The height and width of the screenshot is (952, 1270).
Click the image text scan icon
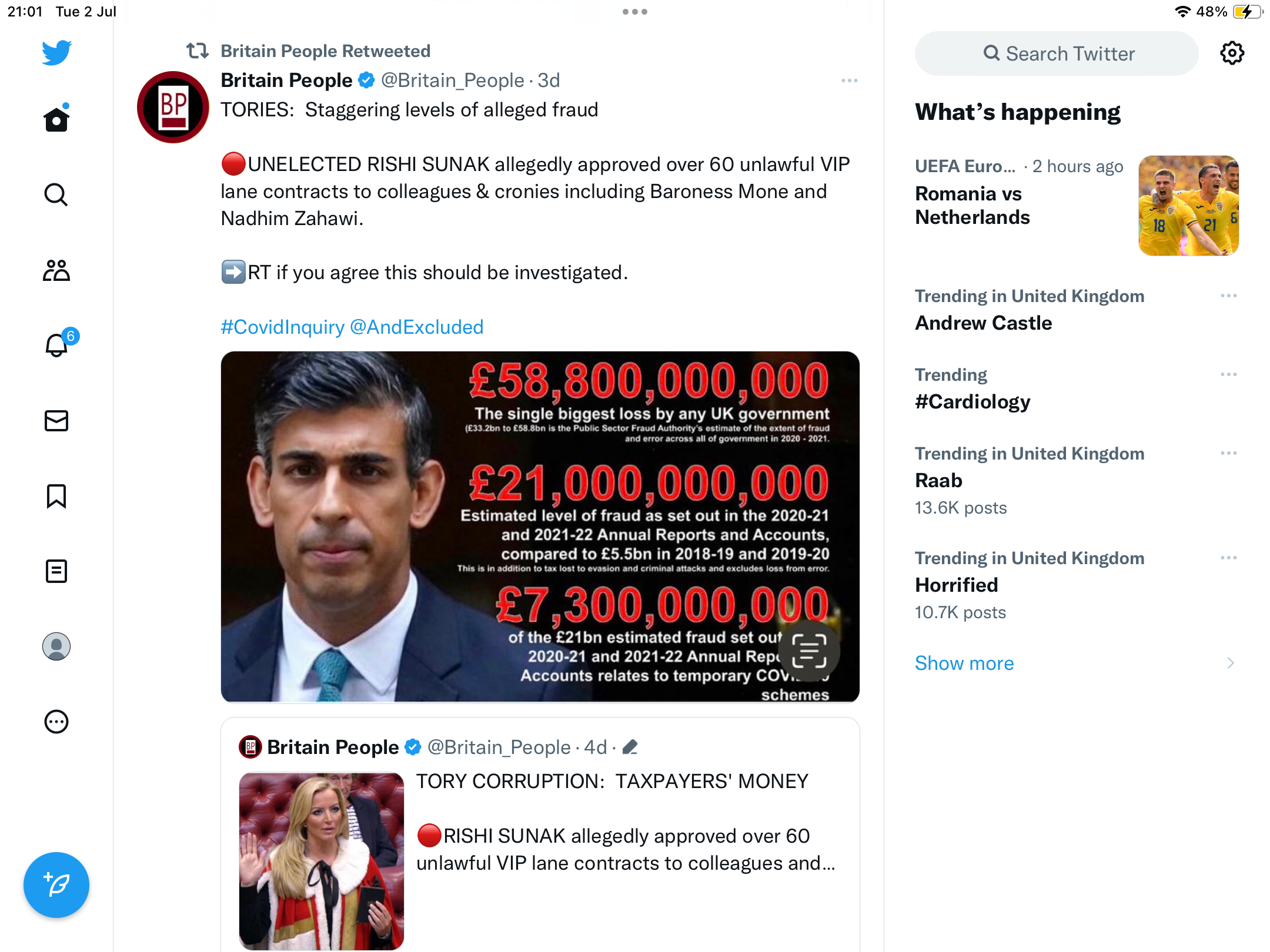[x=809, y=651]
